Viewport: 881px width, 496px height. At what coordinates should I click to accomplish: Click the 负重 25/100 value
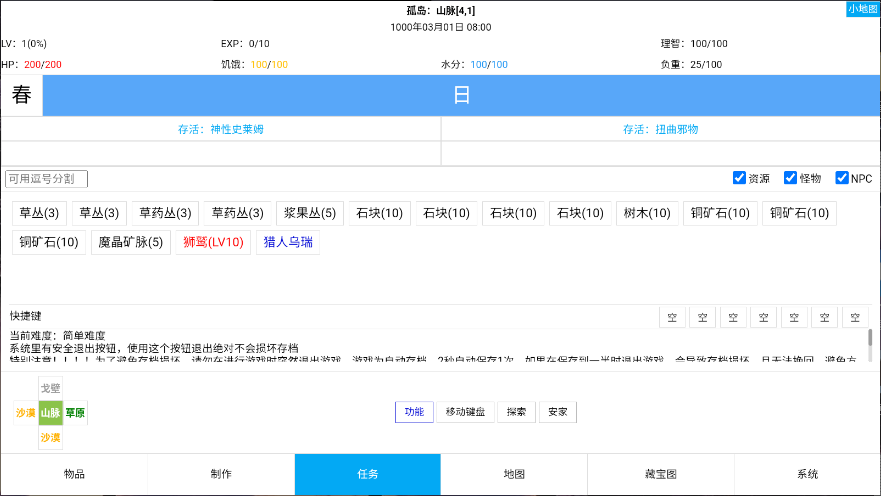(x=706, y=65)
